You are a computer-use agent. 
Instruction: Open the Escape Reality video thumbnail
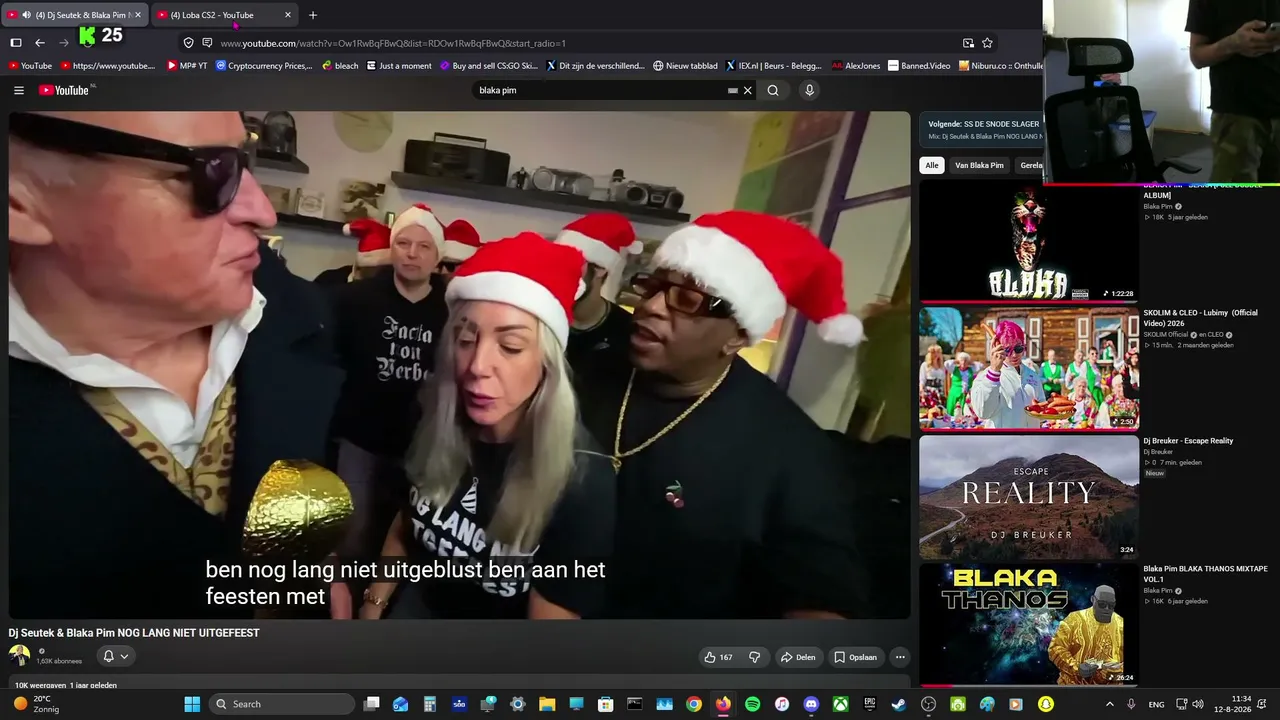click(x=1029, y=497)
